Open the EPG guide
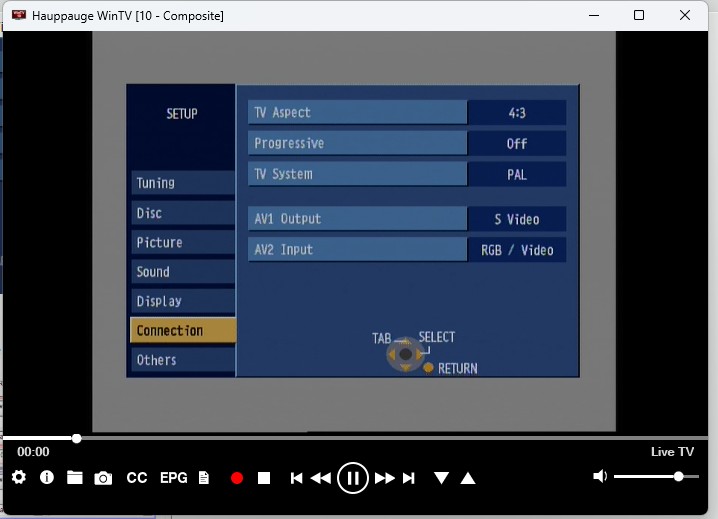Viewport: 718px width, 519px height. click(x=174, y=478)
